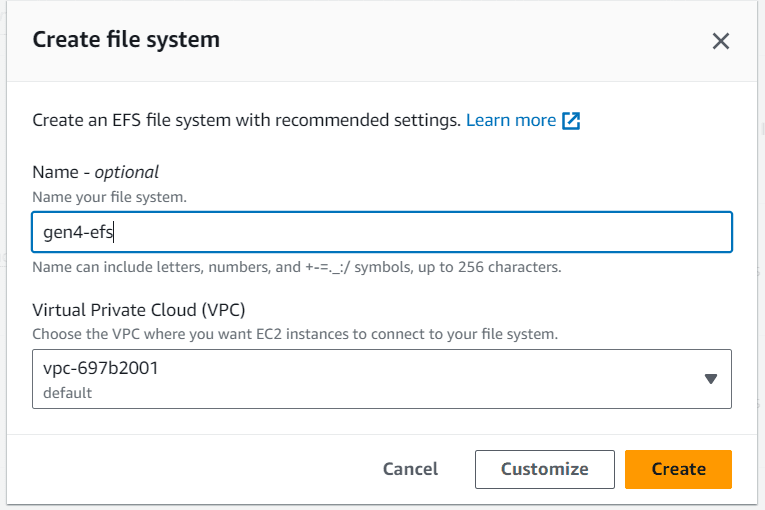This screenshot has width=765, height=510.
Task: Click the Choose the VPC description text
Action: coord(295,334)
